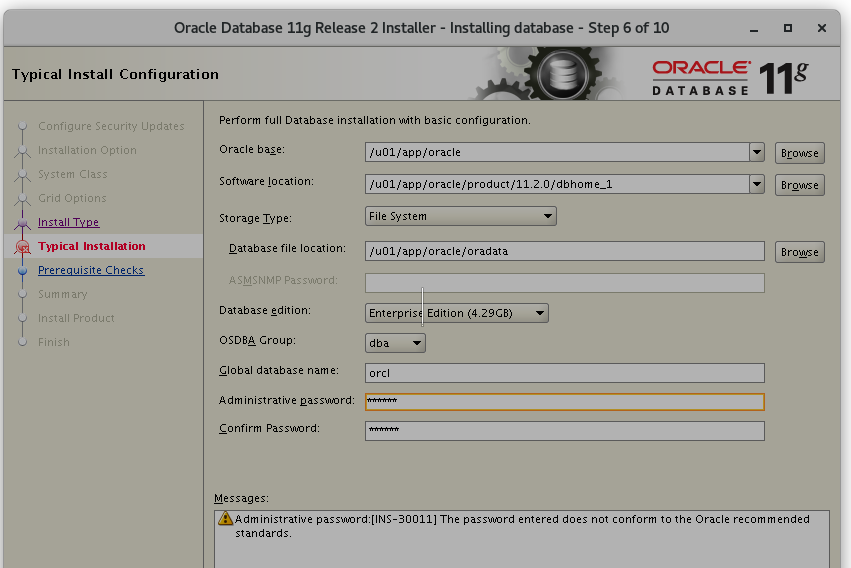
Task: Click the Typical Installation step marker icon
Action: click(22, 247)
